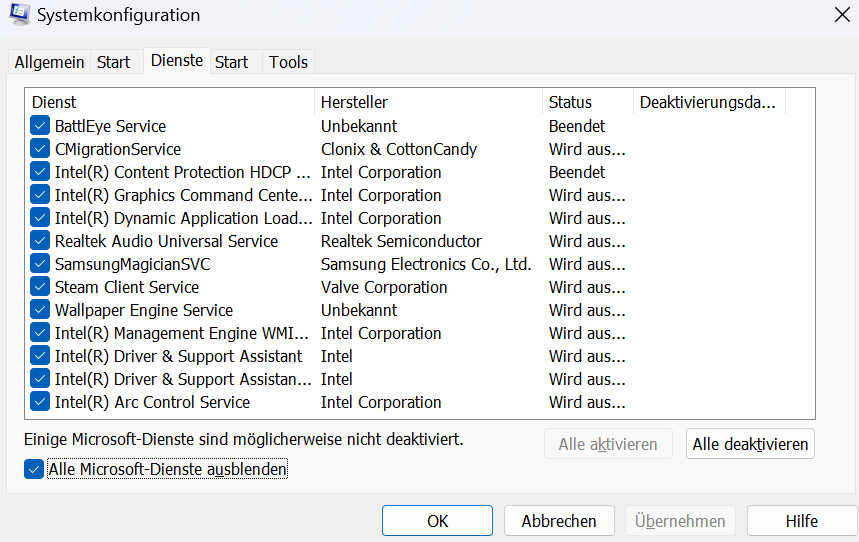The width and height of the screenshot is (859, 542).
Task: Uncheck the BattlEye Service checkbox
Action: [x=40, y=126]
